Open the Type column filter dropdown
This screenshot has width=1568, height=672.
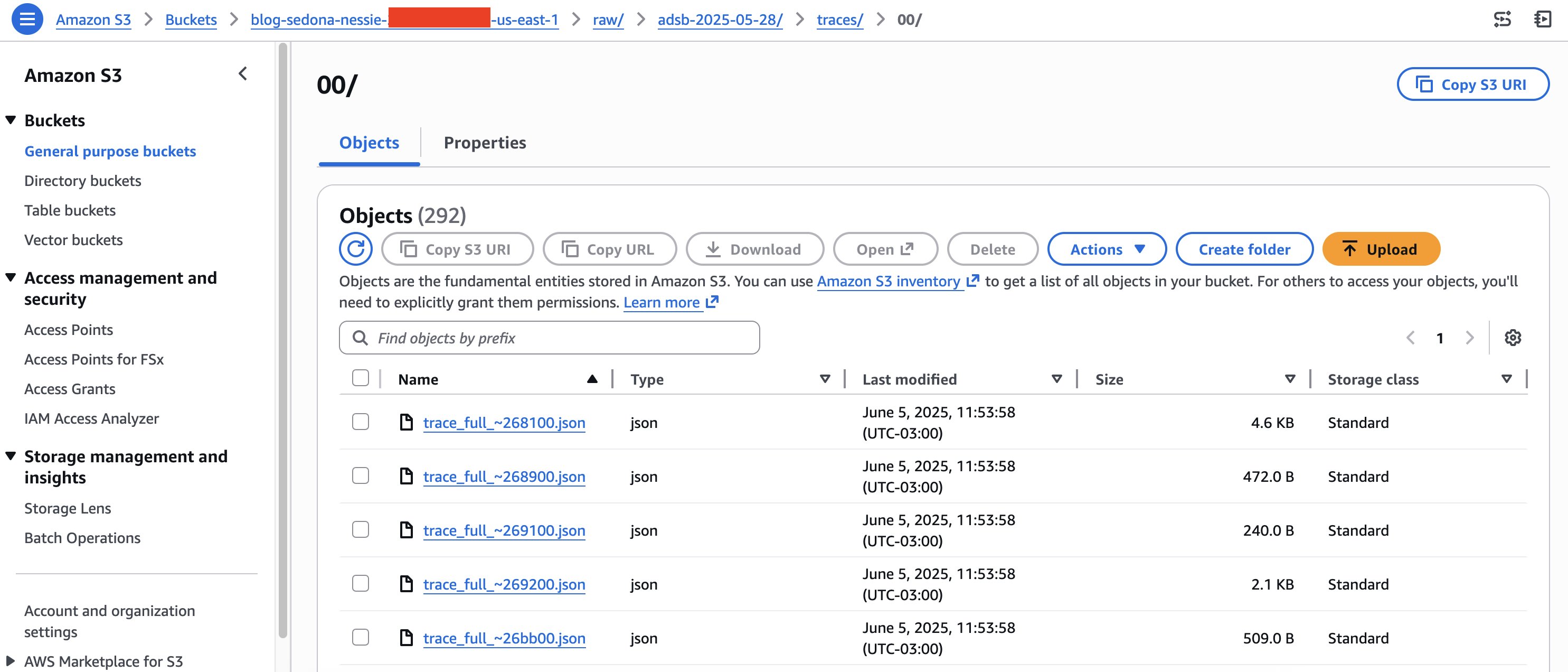click(x=825, y=378)
